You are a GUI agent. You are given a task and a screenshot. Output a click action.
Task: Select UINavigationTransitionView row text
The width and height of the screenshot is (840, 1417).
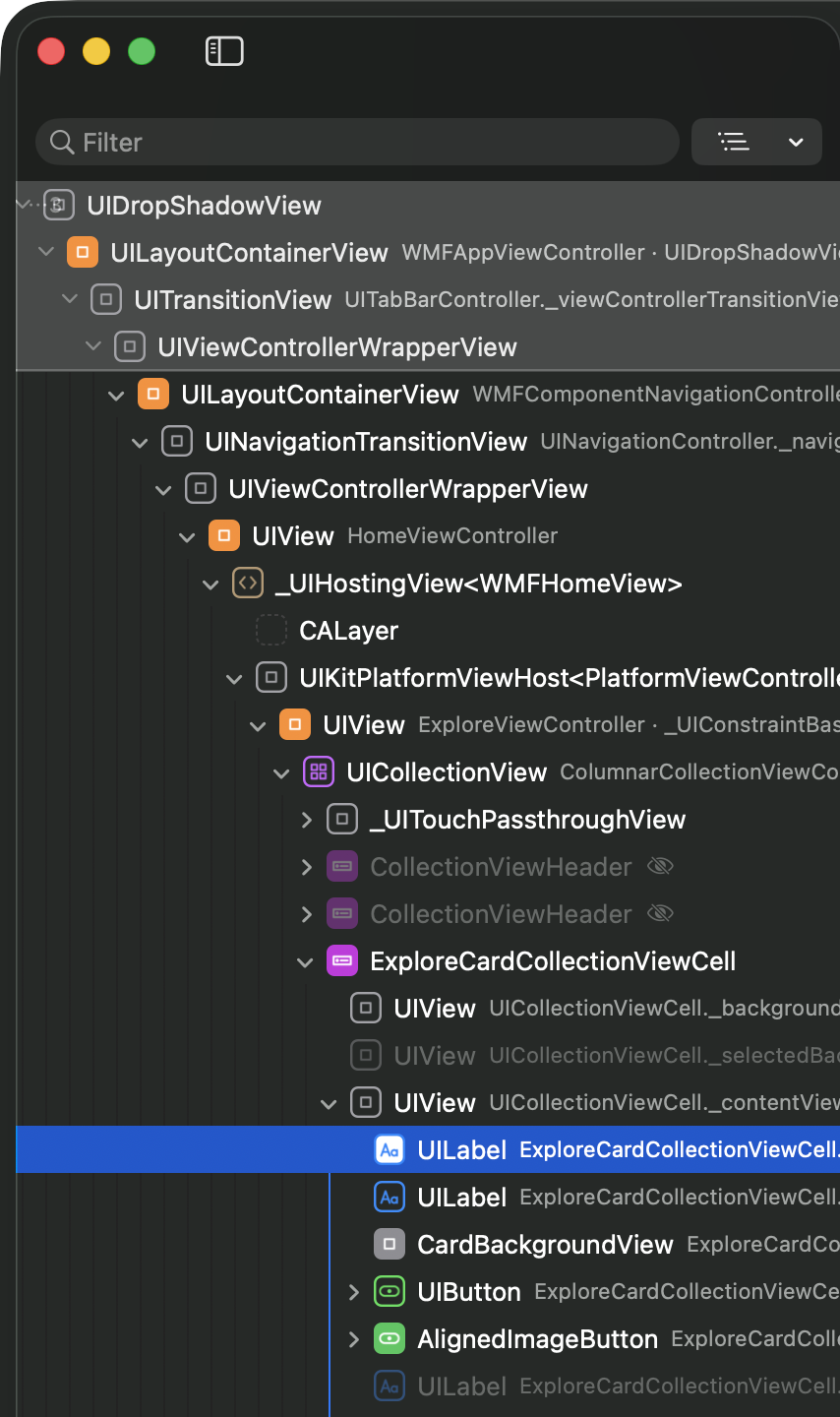(x=366, y=442)
